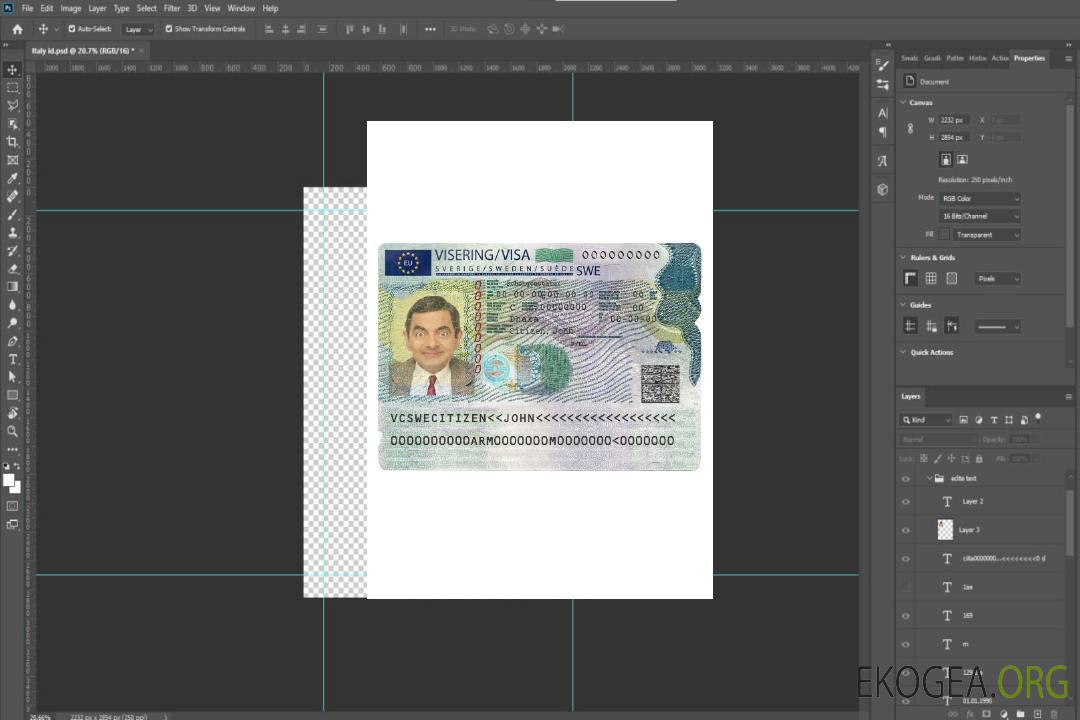Collapse the Canvas section
Viewport: 1080px width, 720px height.
[x=903, y=102]
